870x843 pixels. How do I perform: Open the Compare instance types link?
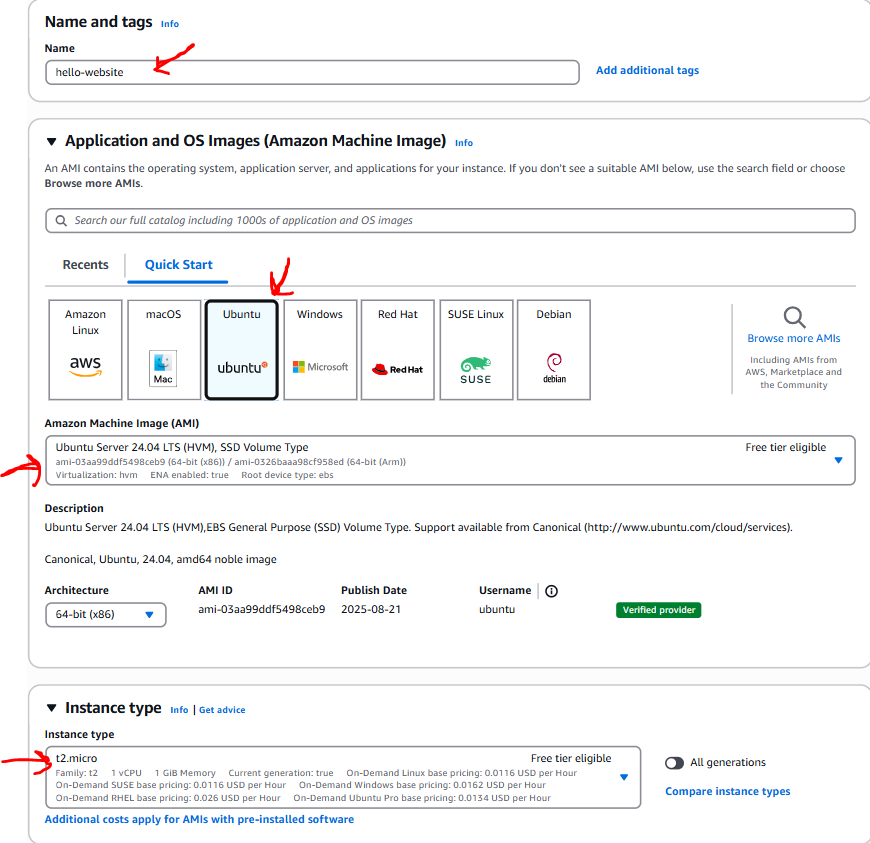(727, 792)
